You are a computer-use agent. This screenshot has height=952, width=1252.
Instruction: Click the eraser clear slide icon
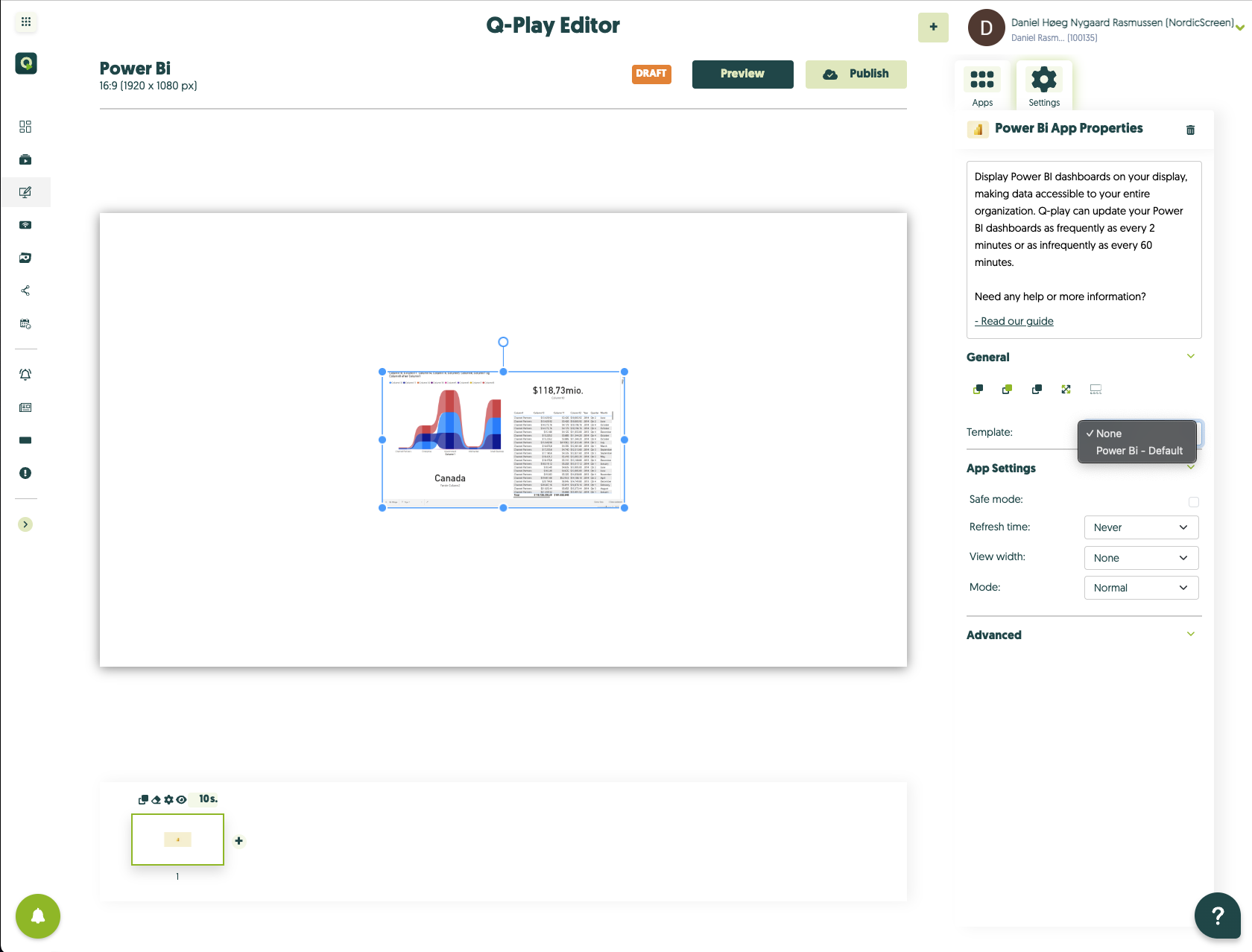coord(156,800)
